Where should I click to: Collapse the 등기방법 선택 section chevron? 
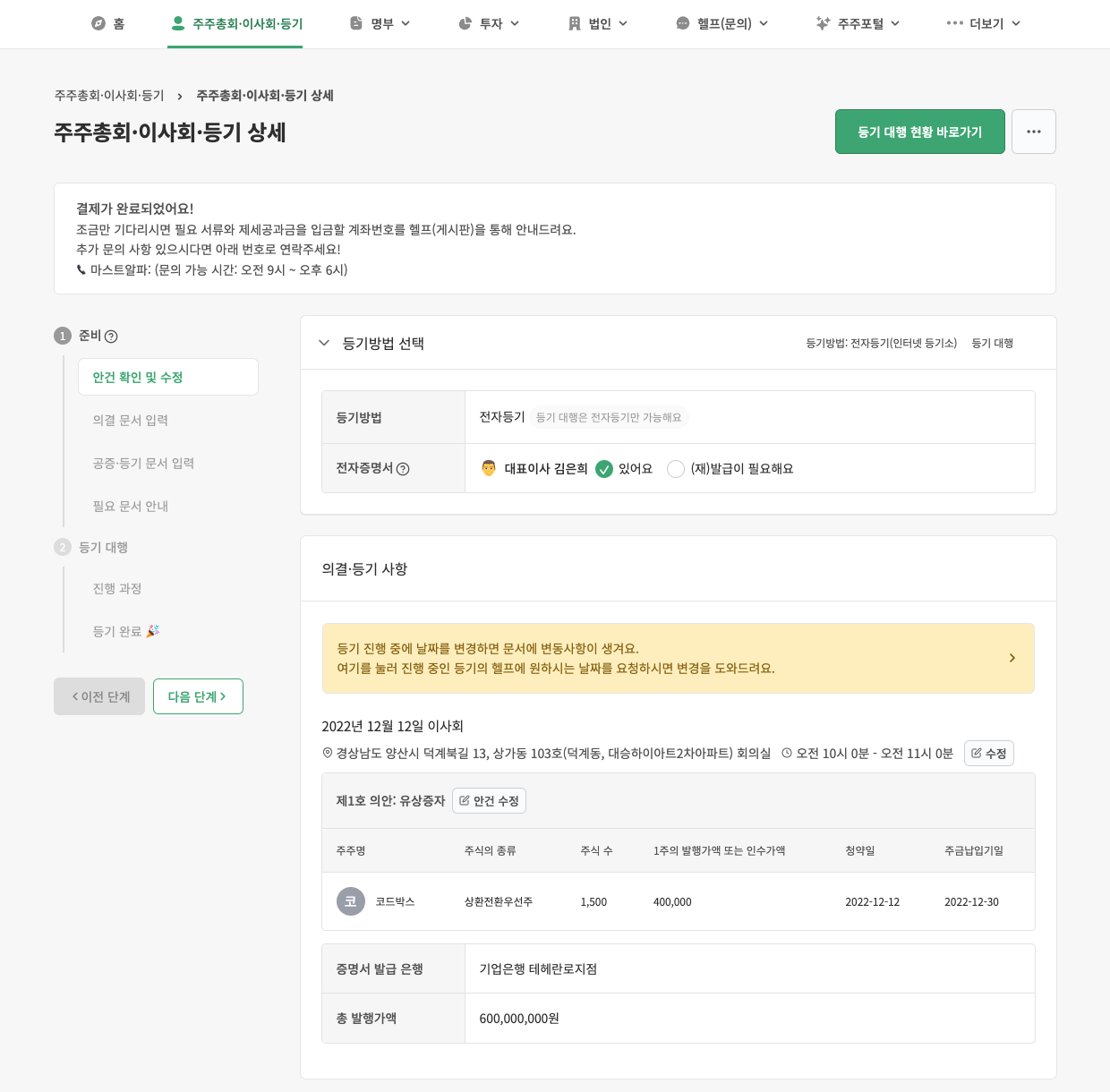324,343
